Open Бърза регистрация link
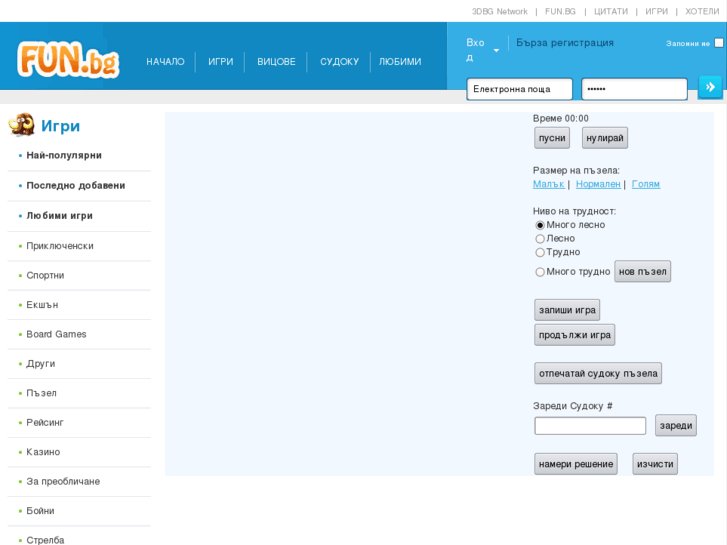The width and height of the screenshot is (727, 545). coord(565,43)
